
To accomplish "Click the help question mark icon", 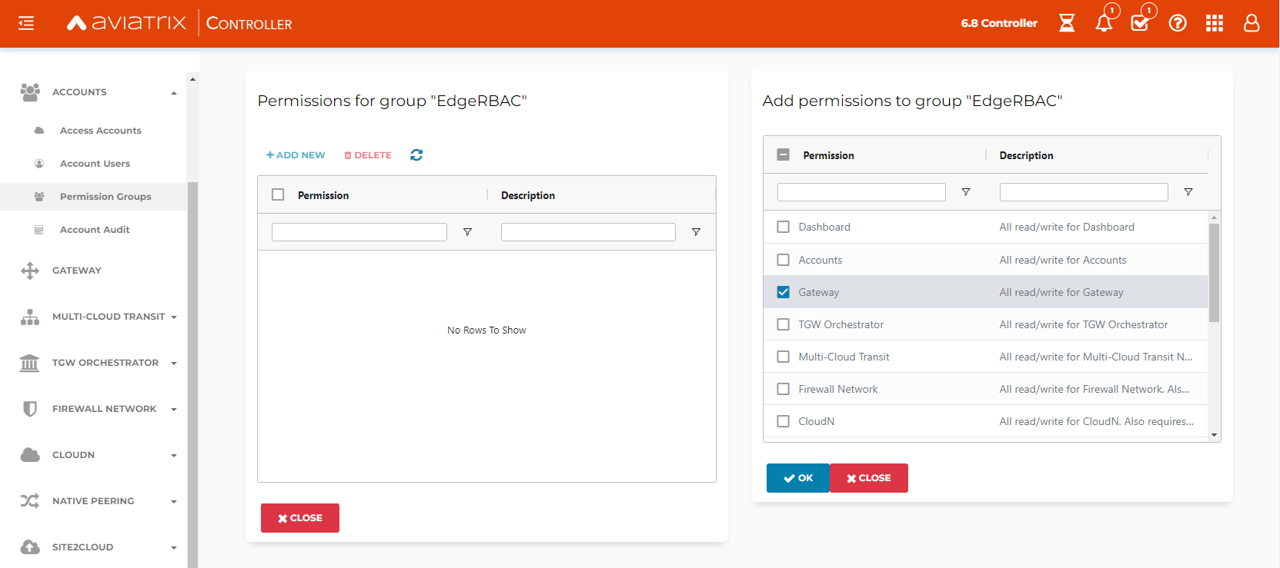I will tap(1178, 23).
